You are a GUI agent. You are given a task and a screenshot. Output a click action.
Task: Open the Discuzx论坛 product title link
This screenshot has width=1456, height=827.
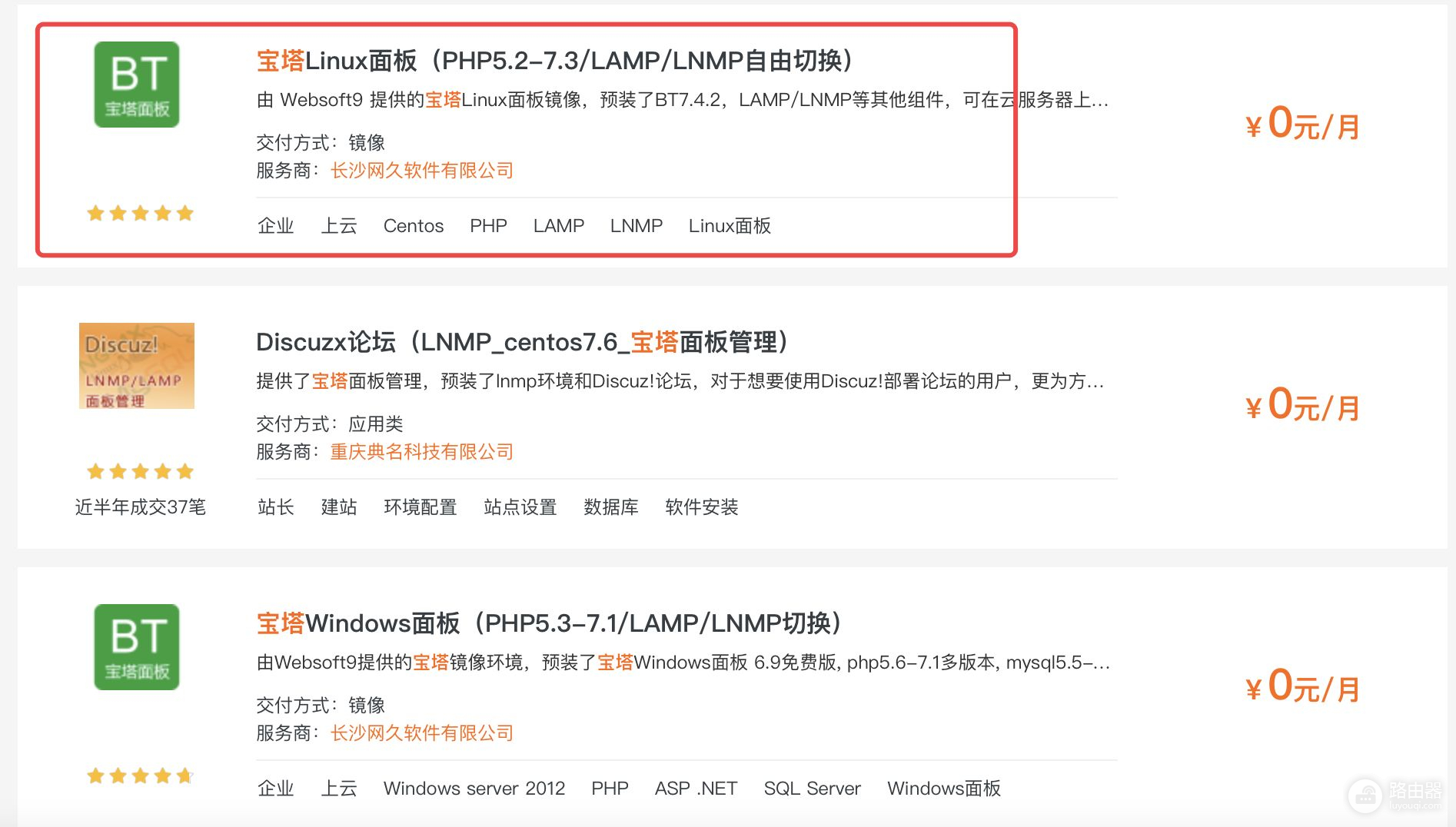click(x=522, y=342)
